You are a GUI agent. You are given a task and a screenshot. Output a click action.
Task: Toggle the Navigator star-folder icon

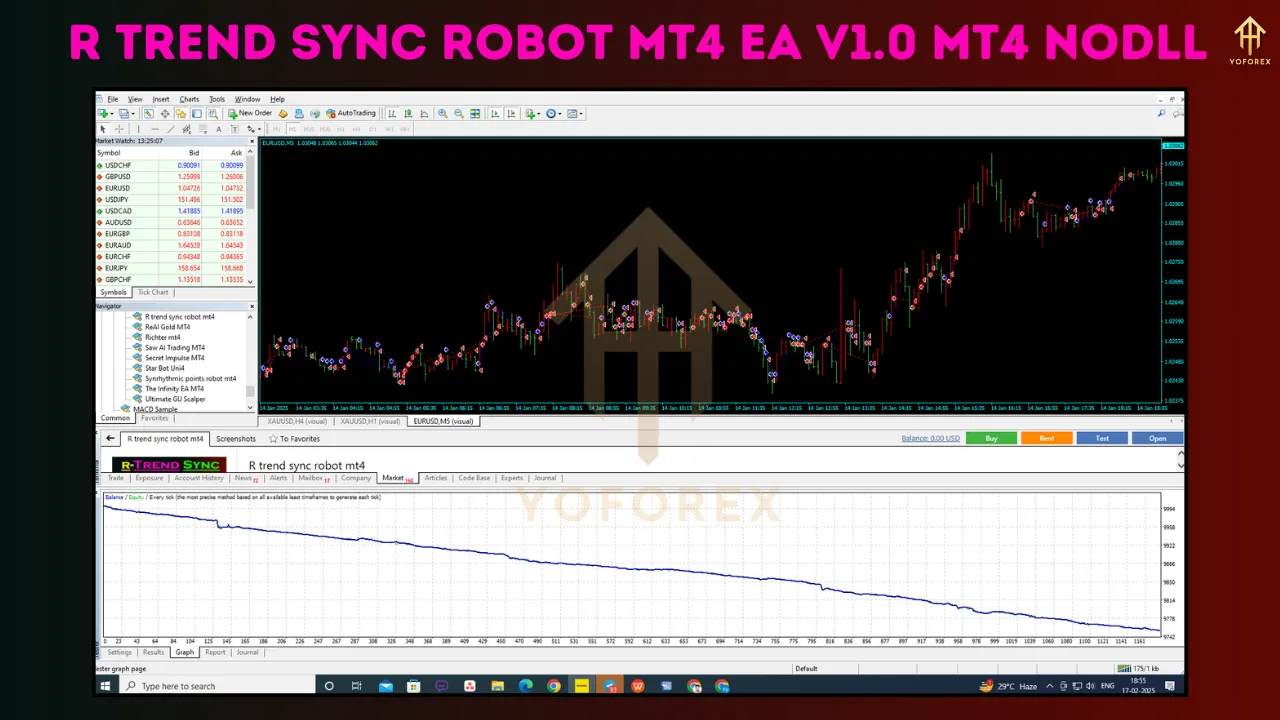click(x=181, y=113)
